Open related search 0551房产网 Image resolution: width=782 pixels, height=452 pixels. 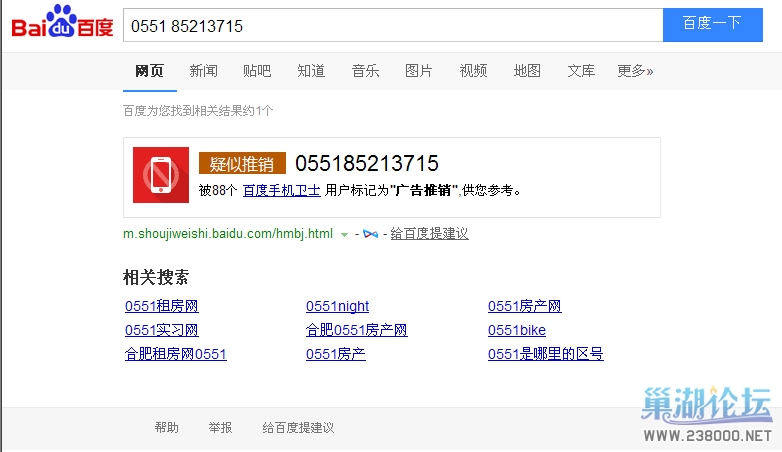point(525,306)
